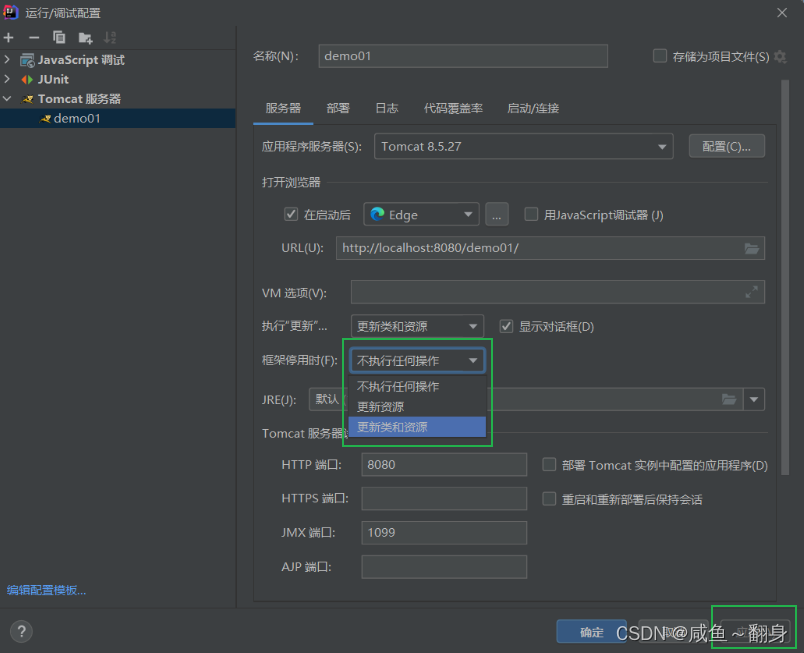Screen dimensions: 804x653
Task: Select the 更新类和资源 highlighted option
Action: [x=417, y=427]
